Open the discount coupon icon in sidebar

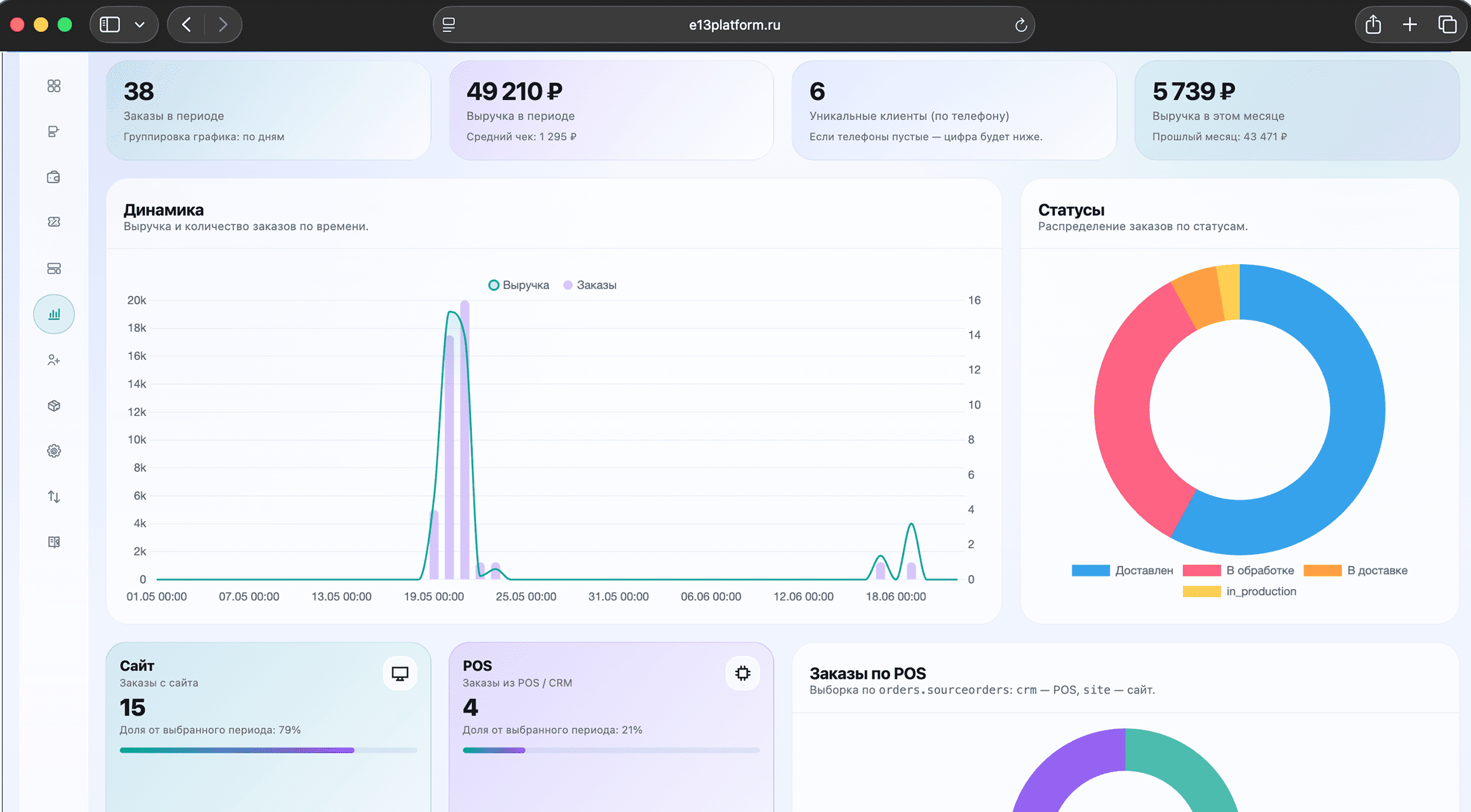54,222
